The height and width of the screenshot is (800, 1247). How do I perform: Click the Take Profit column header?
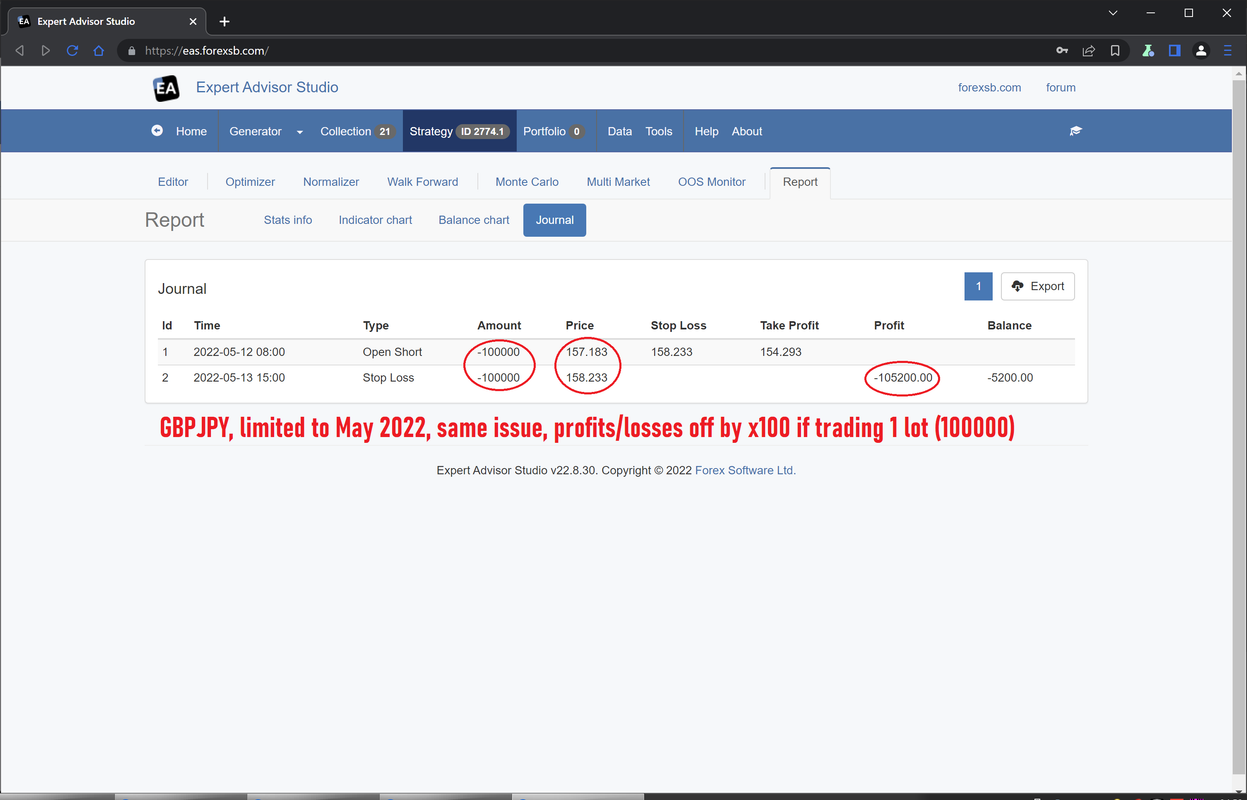point(789,326)
